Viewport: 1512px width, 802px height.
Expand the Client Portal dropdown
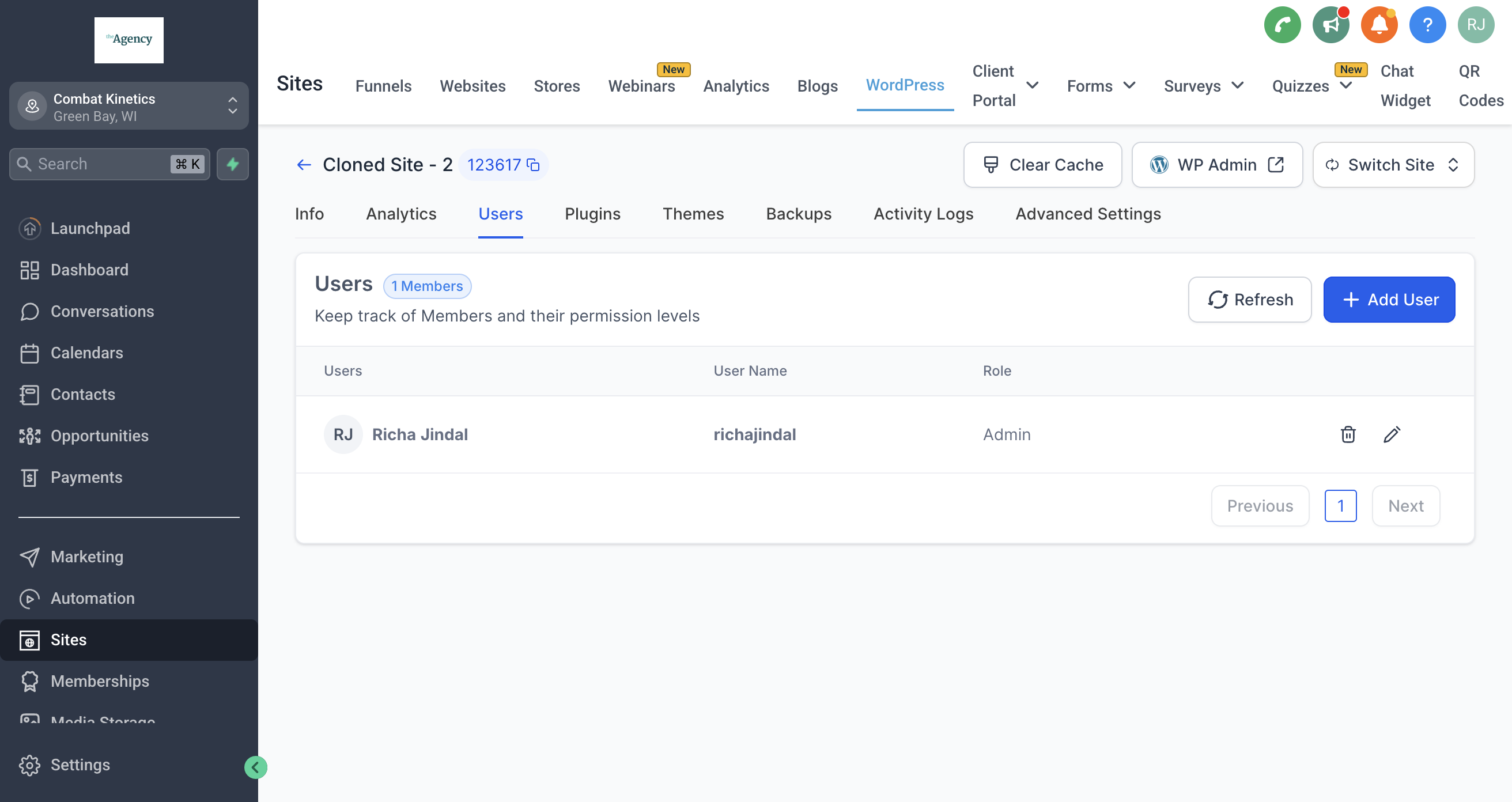coord(1032,86)
